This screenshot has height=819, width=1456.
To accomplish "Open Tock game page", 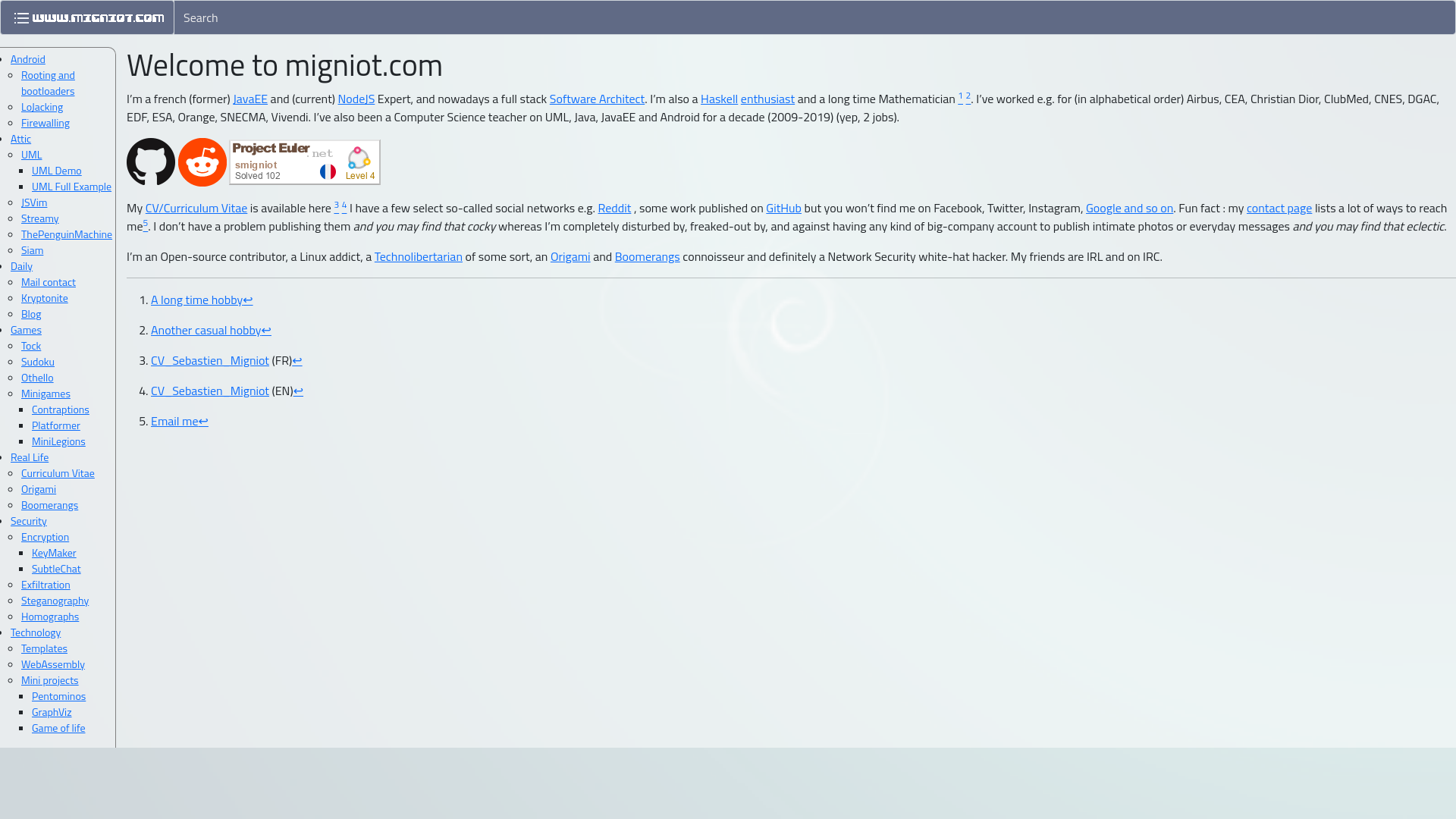I will tap(31, 346).
